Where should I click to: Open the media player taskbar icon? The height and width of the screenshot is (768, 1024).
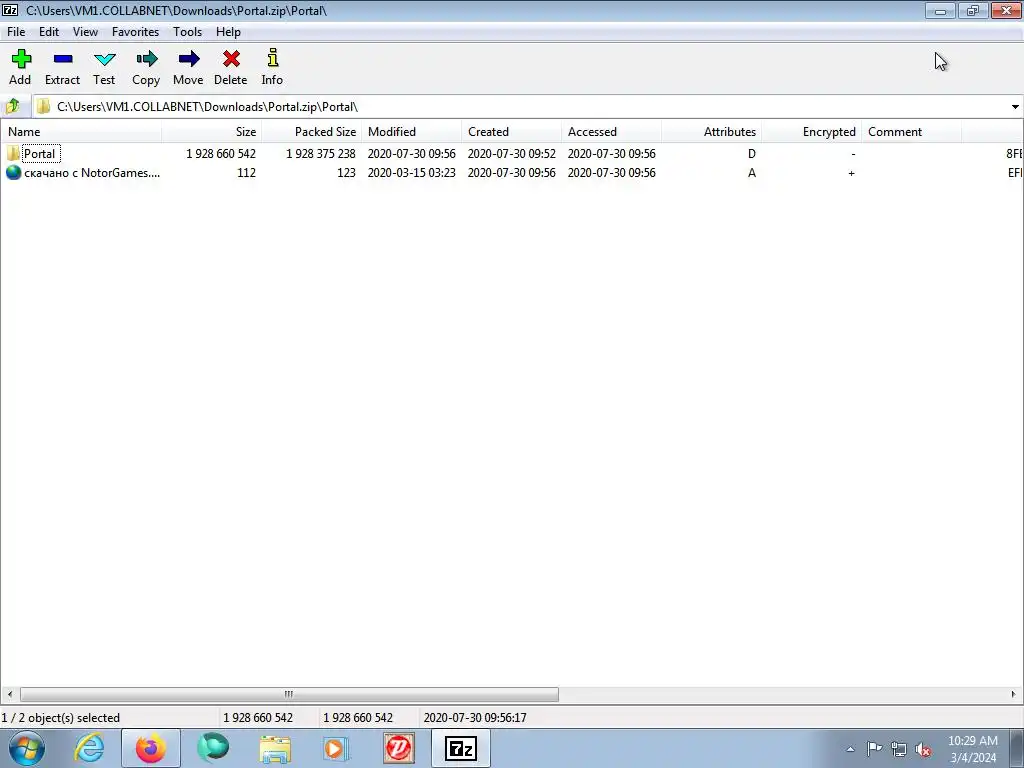tap(336, 748)
